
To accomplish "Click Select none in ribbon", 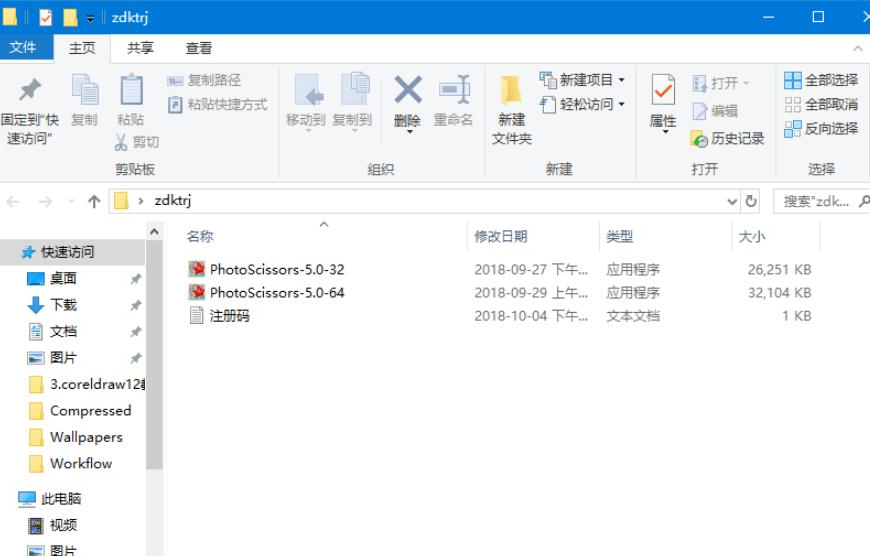I will point(821,104).
